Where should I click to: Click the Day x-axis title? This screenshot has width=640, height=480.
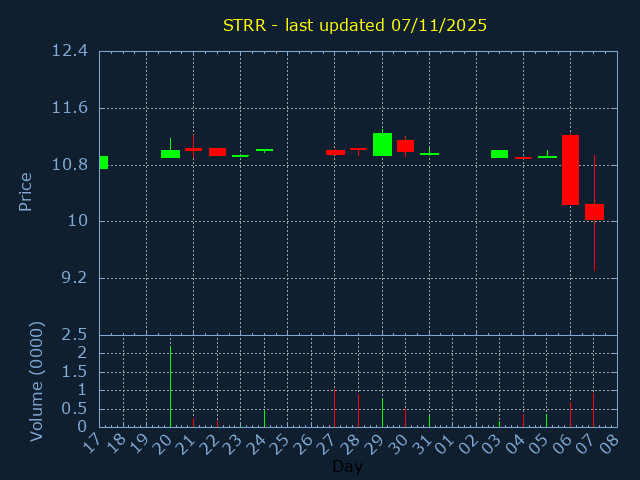click(347, 466)
